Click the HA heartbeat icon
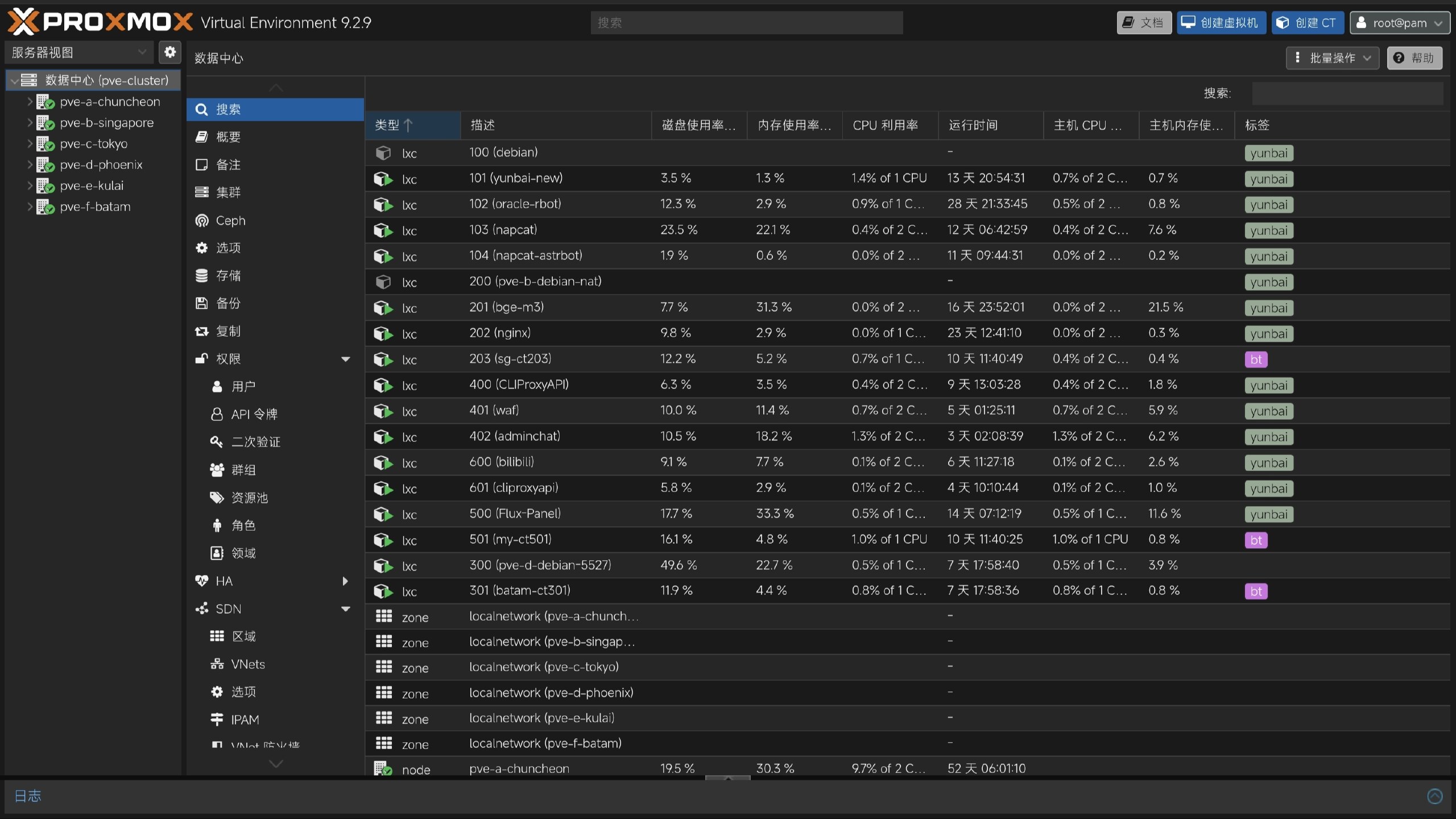Screen dimensions: 1456x819 [x=202, y=581]
